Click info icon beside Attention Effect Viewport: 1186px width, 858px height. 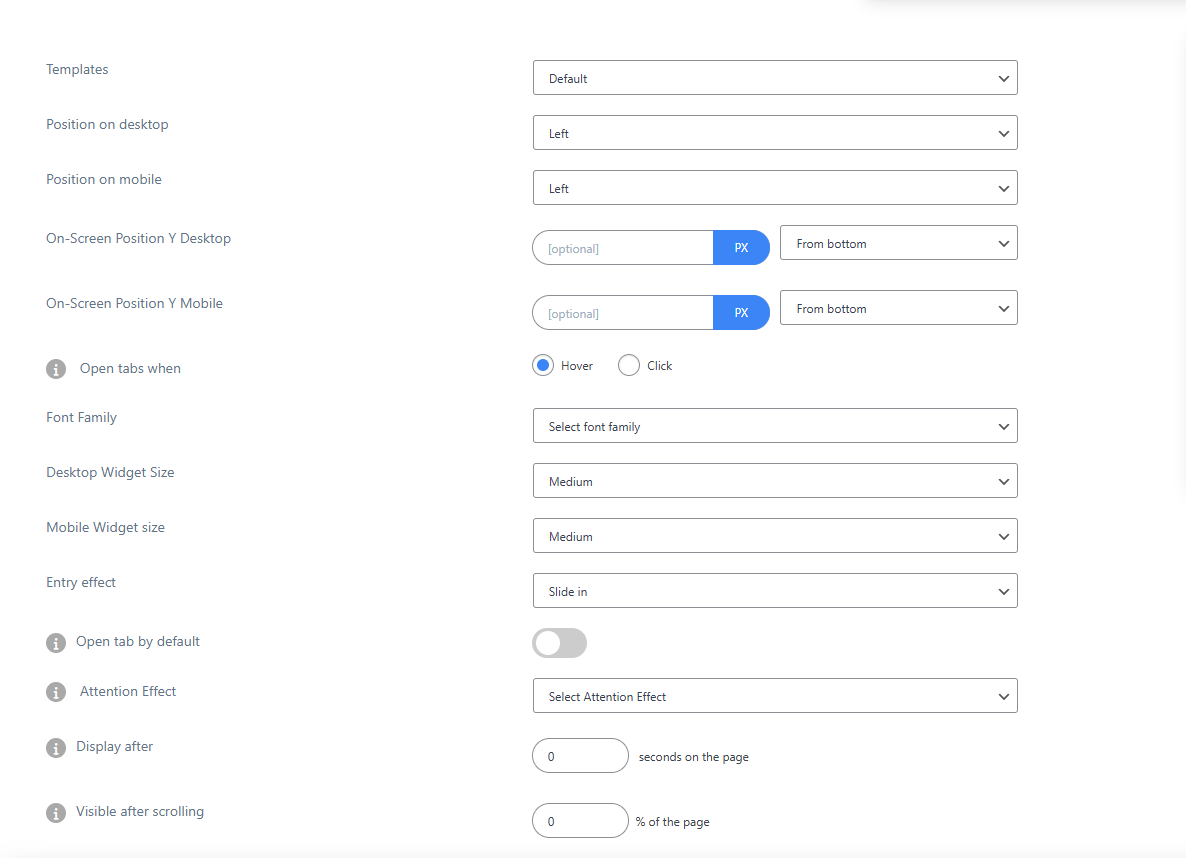point(56,692)
